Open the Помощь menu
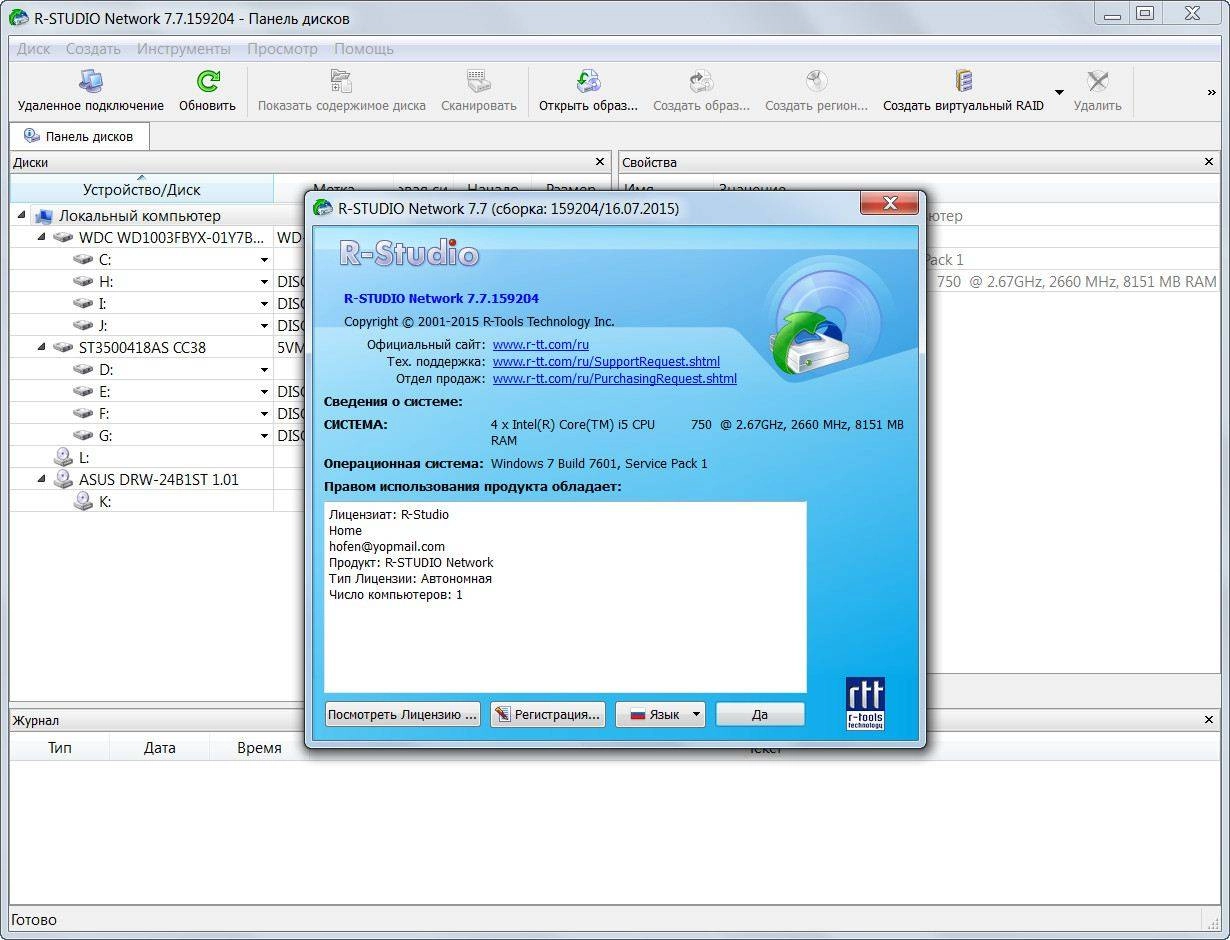This screenshot has width=1230, height=940. pos(364,48)
